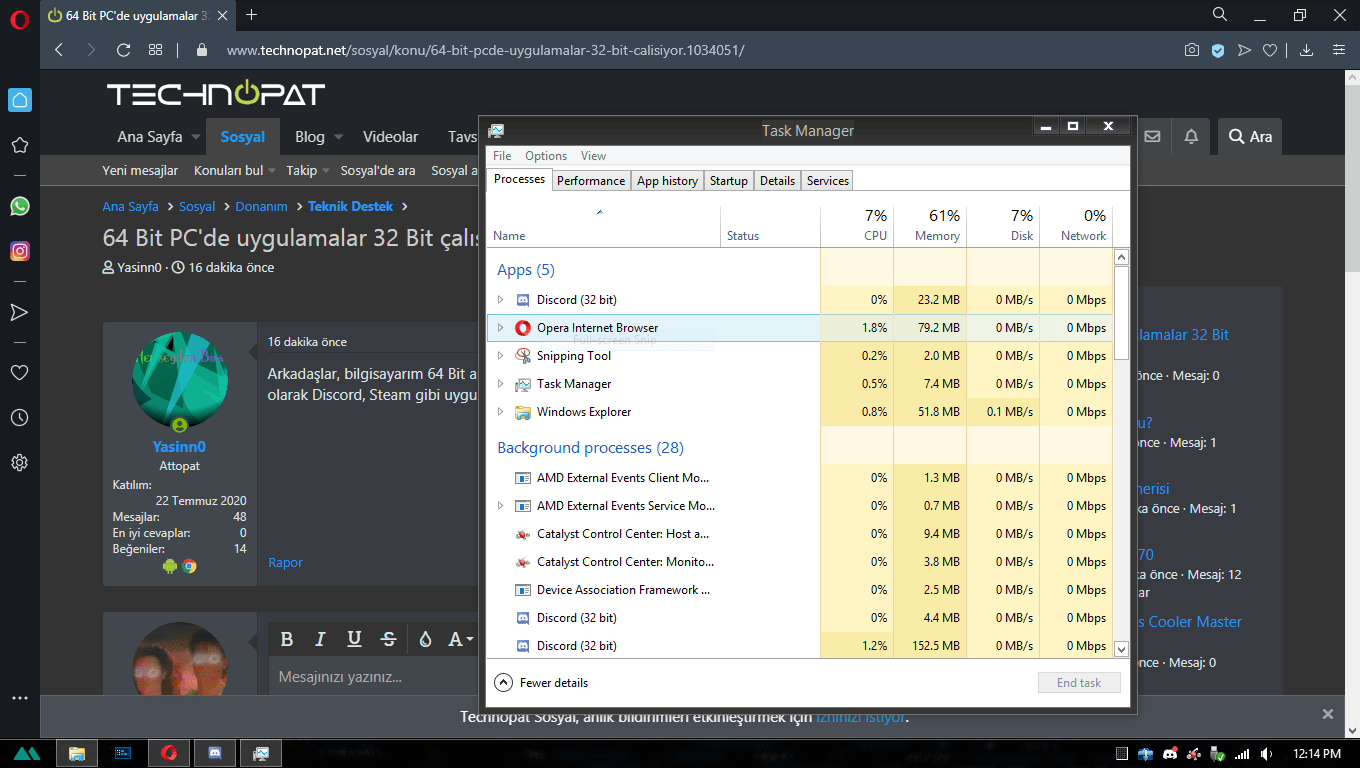Collapse view with Fewer details arrow
This screenshot has width=1360, height=768.
(503, 683)
